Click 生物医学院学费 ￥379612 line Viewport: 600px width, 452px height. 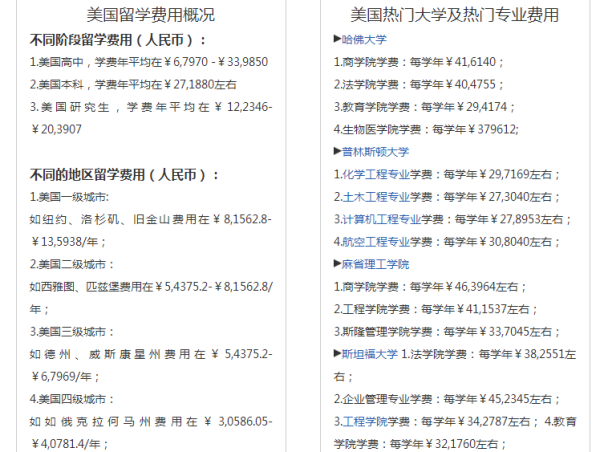point(426,129)
